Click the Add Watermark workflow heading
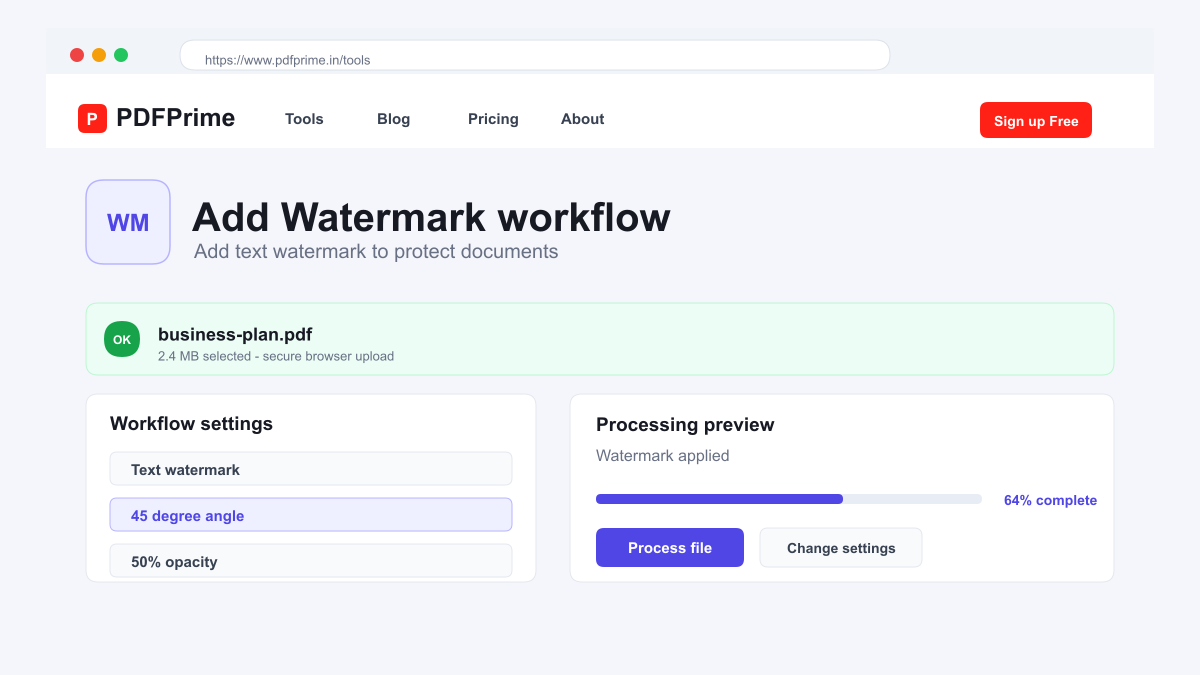The width and height of the screenshot is (1200, 675). 431,217
